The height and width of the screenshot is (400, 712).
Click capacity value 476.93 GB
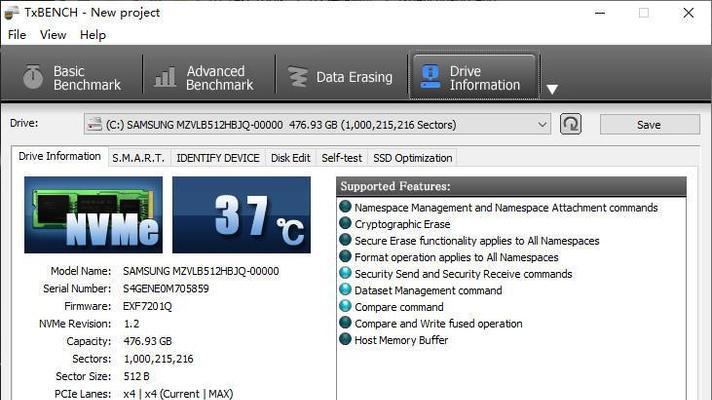[148, 341]
